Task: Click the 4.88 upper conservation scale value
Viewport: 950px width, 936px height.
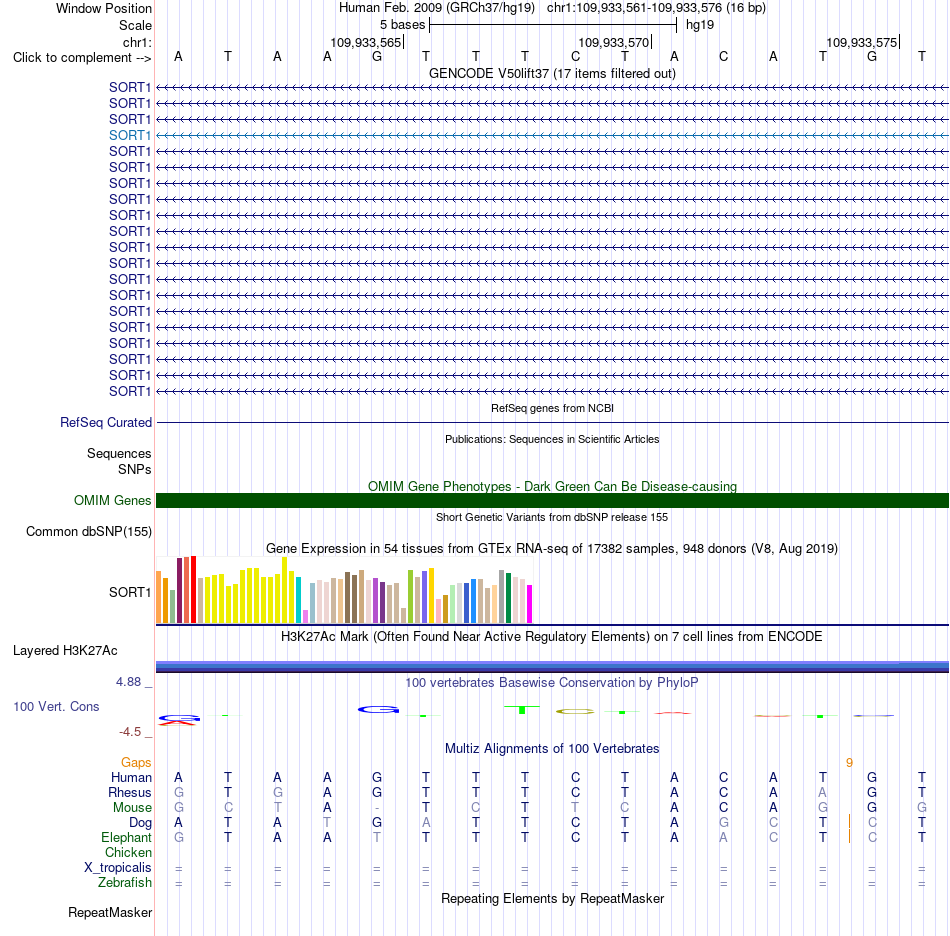Action: (x=128, y=682)
